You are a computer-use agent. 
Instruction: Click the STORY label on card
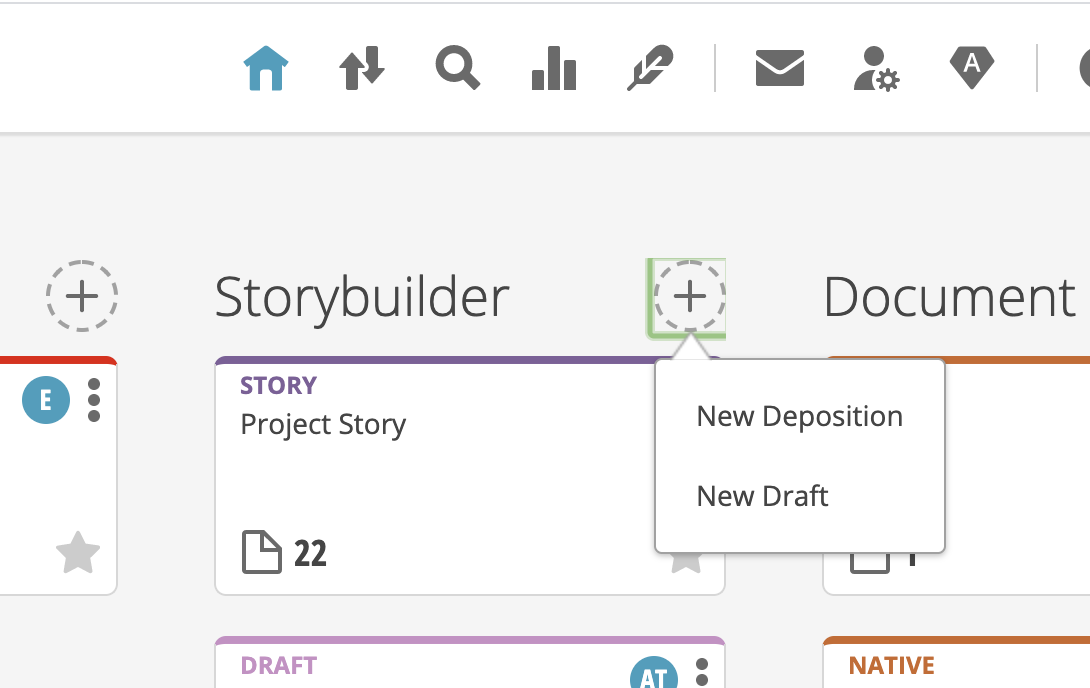point(278,385)
